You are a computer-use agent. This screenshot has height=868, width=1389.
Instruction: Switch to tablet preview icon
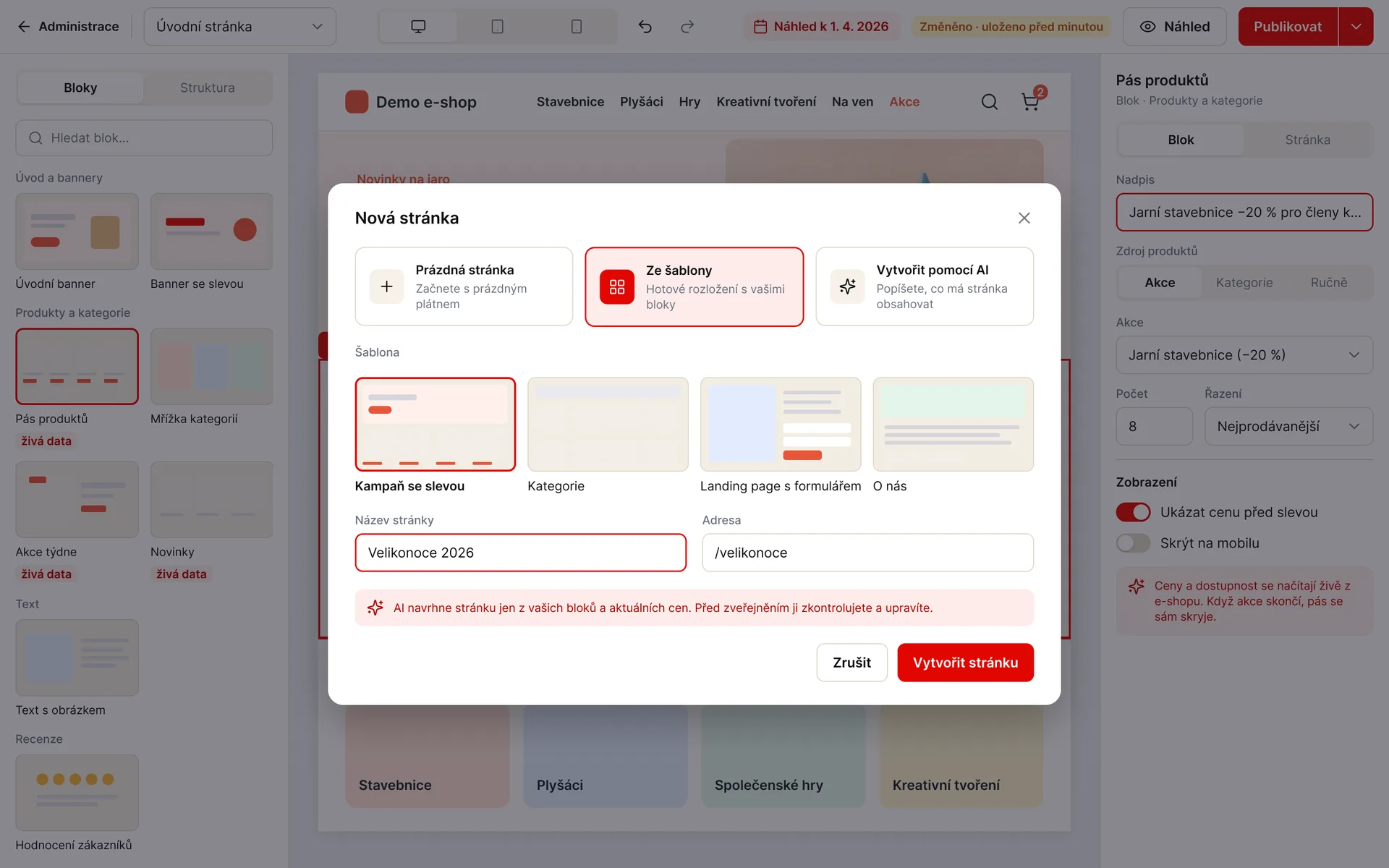click(497, 27)
